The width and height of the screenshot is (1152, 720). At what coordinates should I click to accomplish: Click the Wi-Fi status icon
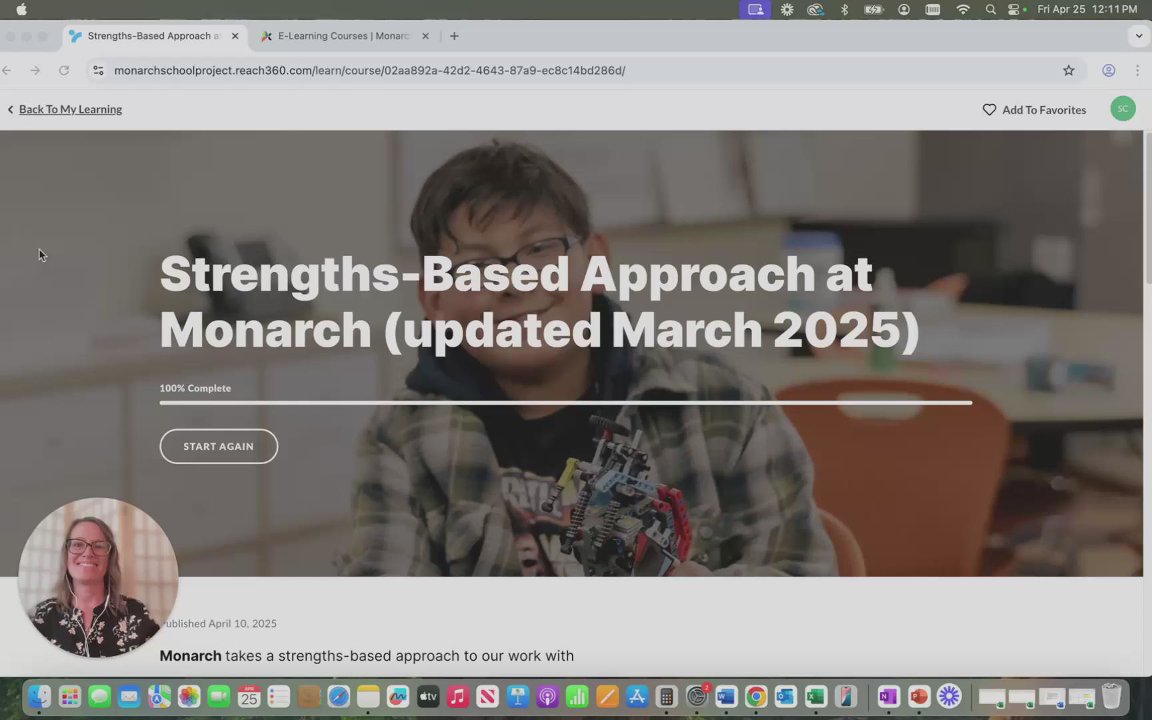(962, 10)
